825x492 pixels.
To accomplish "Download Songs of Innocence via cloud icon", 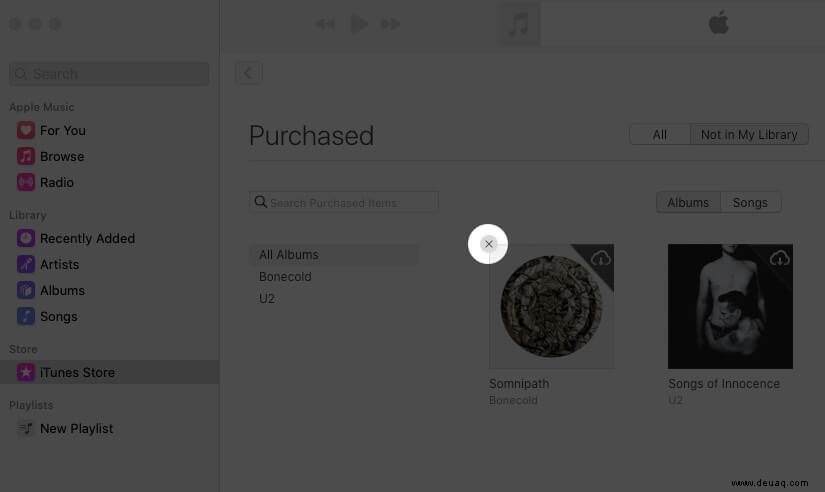I will tap(779, 258).
